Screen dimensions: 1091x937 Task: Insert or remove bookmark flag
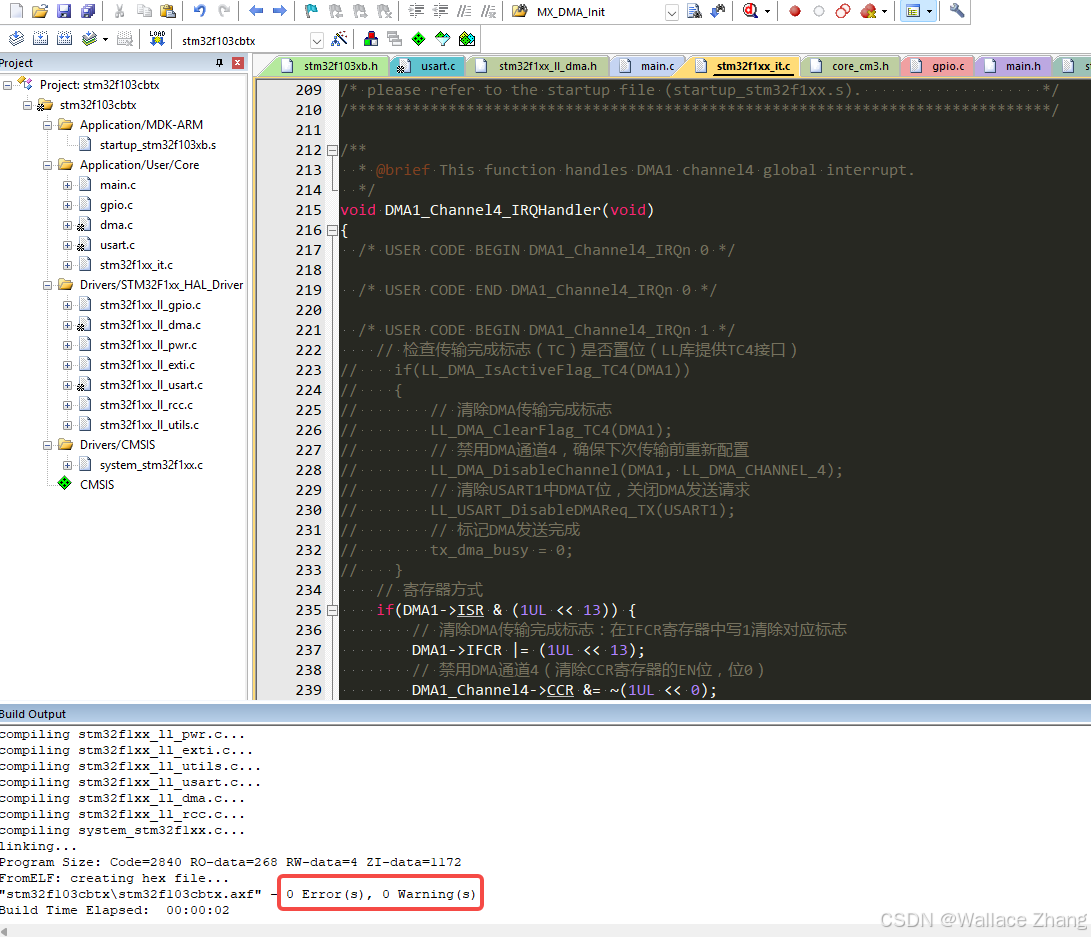[x=311, y=11]
